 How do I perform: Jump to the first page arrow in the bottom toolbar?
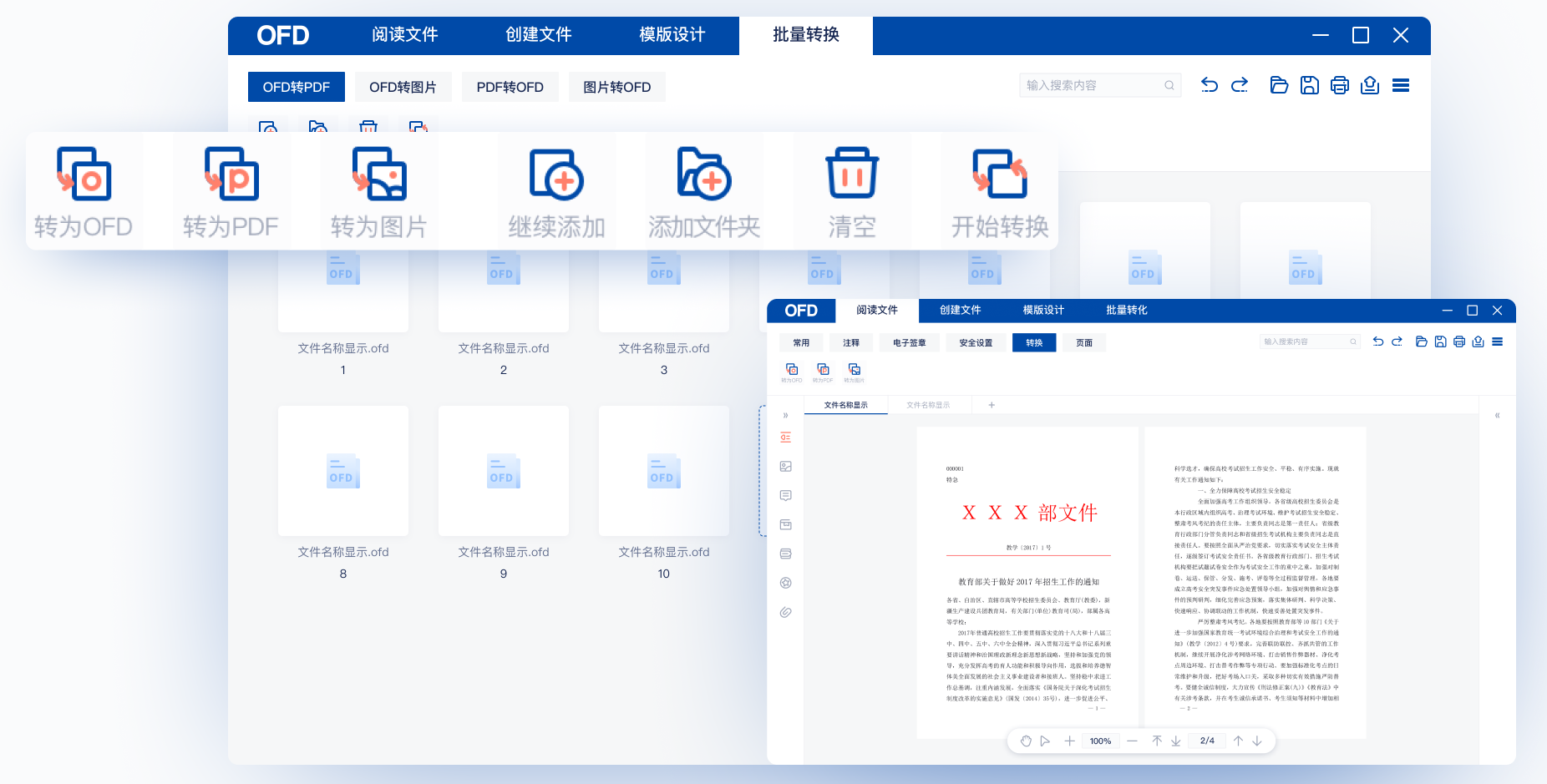pos(1157,741)
